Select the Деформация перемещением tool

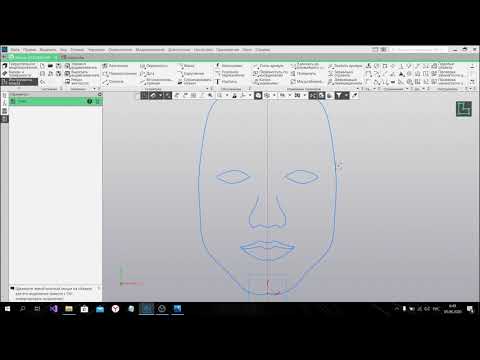click(x=345, y=82)
